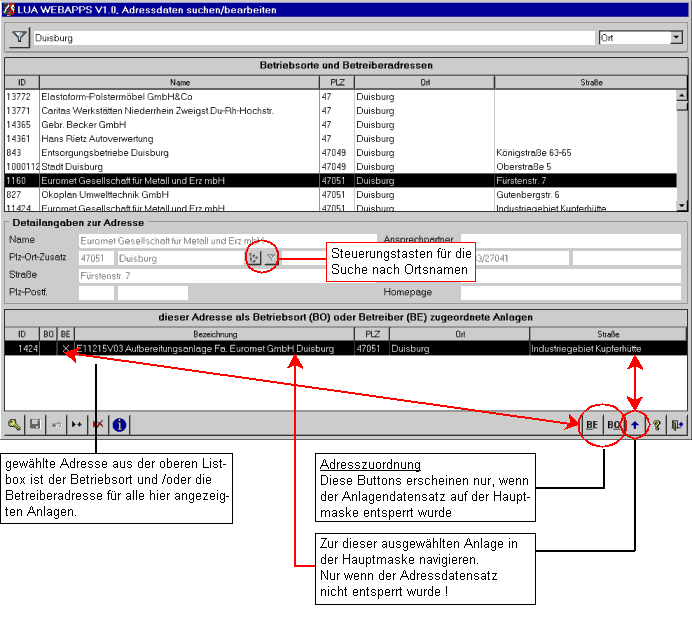Open the 'Ort' search-type dropdown
Screen dimensions: 692x620
pos(676,37)
